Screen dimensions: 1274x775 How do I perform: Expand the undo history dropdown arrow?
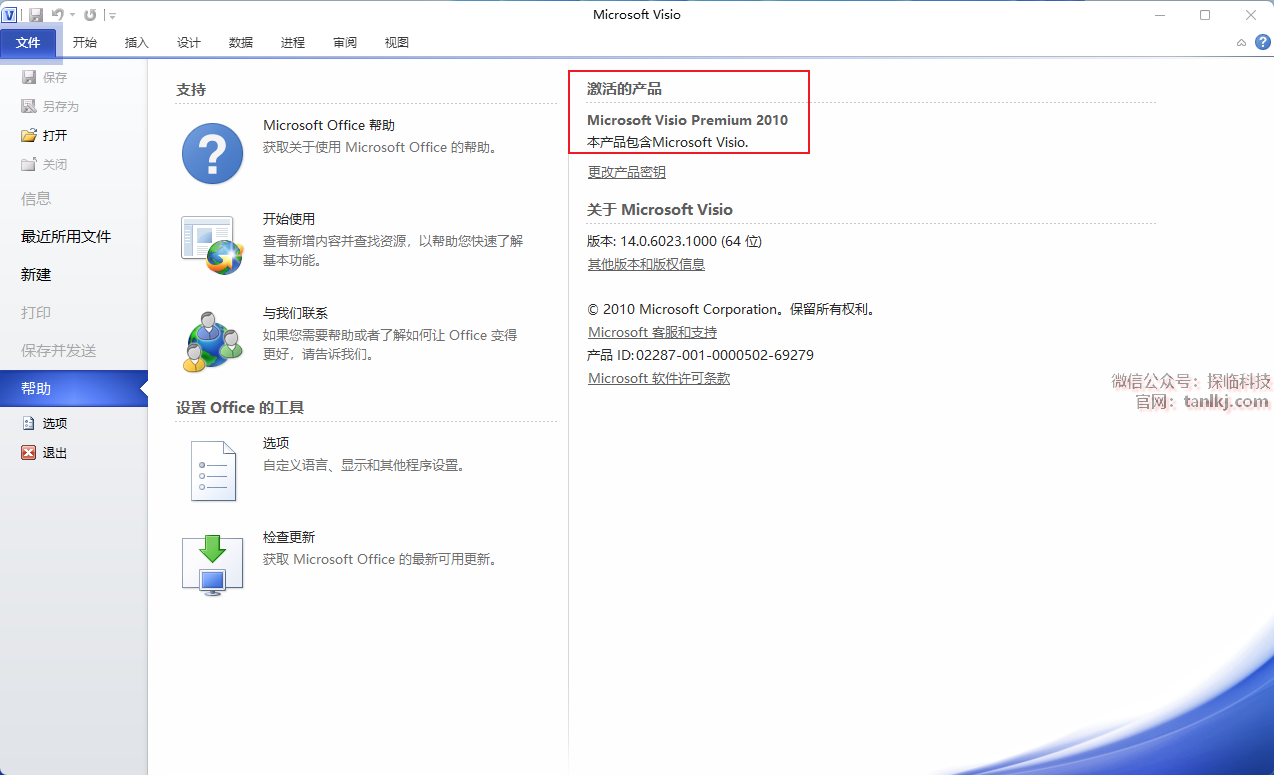click(x=73, y=15)
